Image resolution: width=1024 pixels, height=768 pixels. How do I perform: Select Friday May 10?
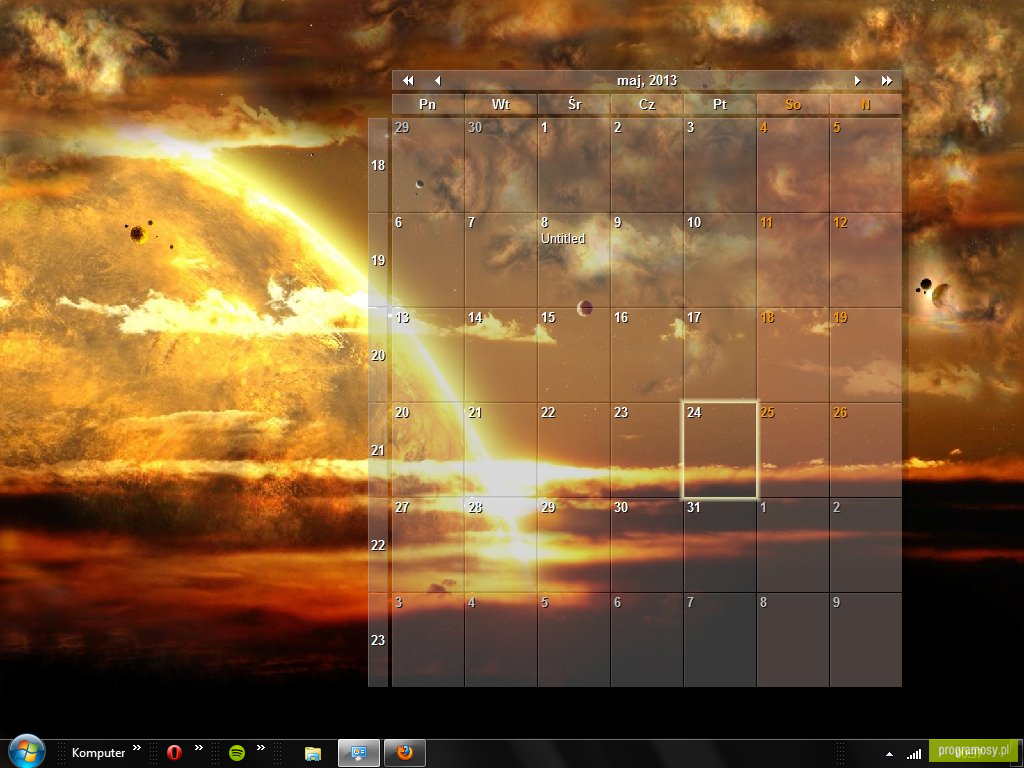720,260
